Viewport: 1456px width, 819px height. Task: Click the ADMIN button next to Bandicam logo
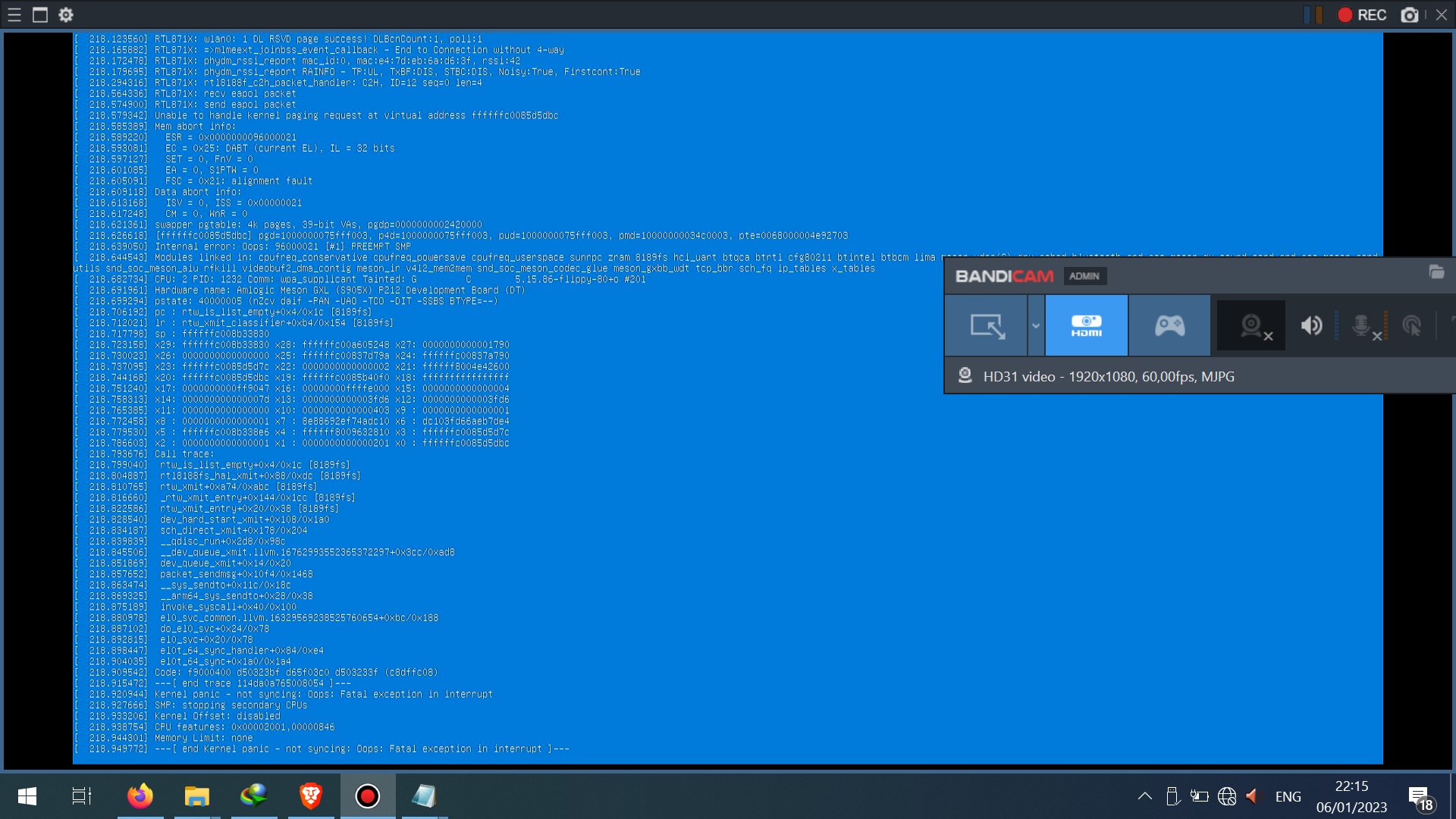(x=1086, y=276)
